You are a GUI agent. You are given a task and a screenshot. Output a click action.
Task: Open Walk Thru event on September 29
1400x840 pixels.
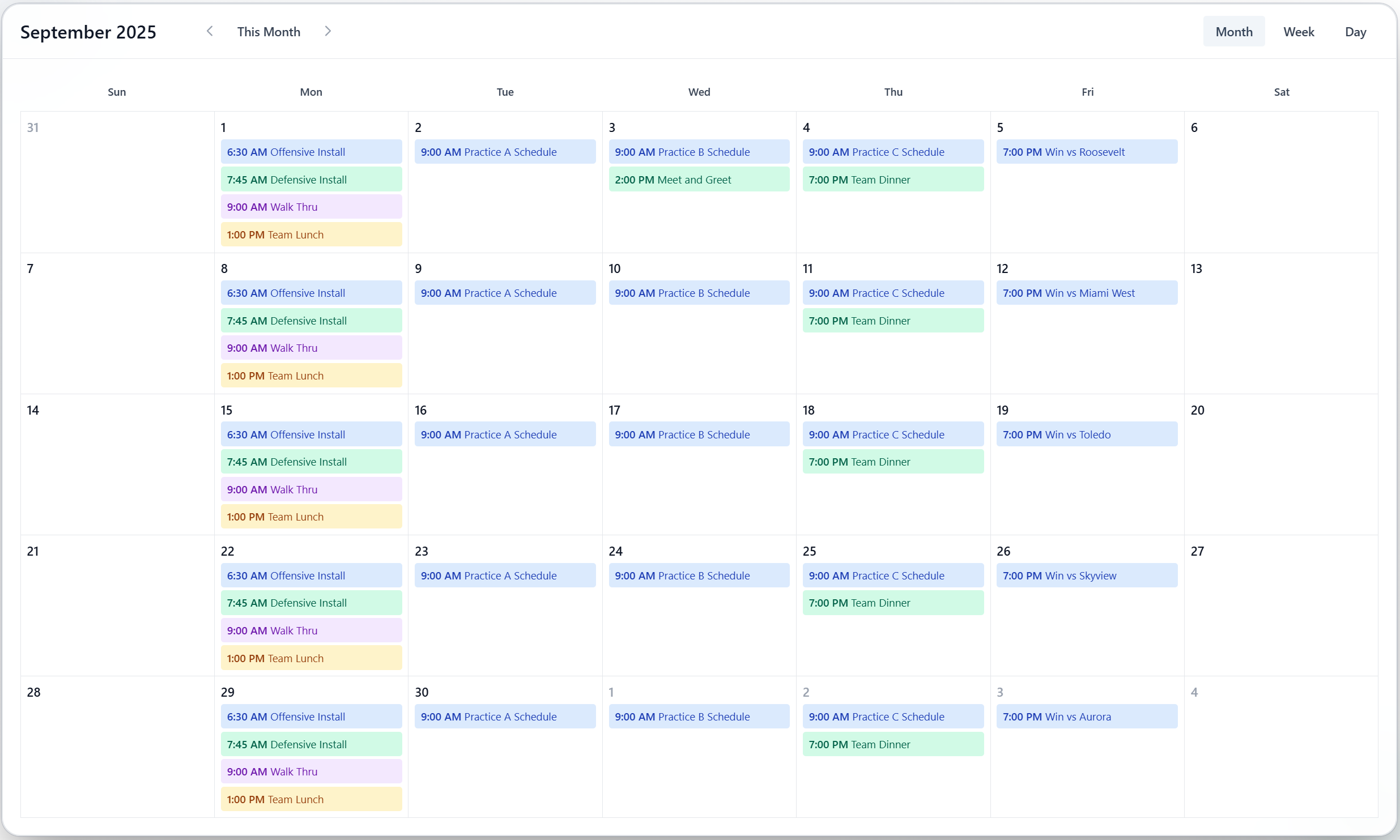point(312,771)
